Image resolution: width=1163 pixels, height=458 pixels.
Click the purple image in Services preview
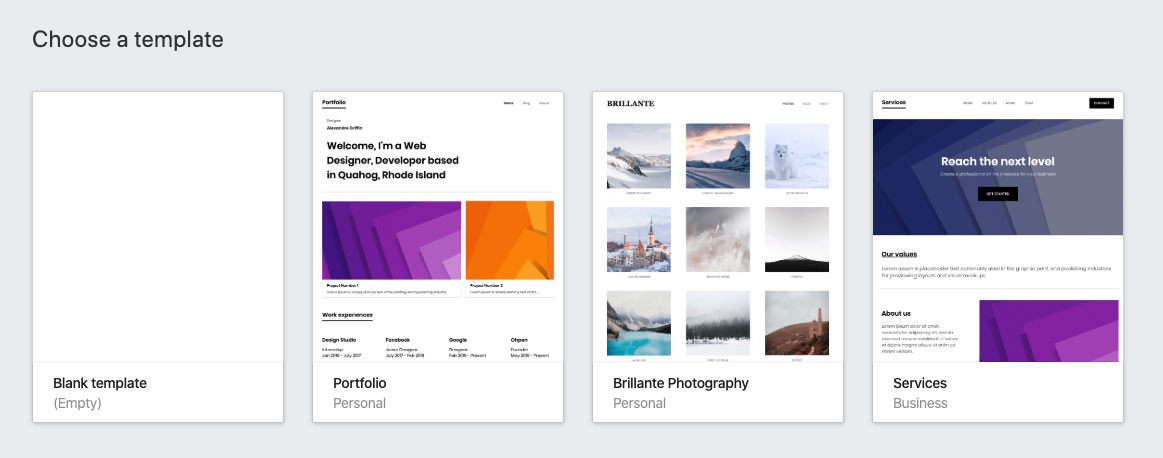[x=1049, y=331]
